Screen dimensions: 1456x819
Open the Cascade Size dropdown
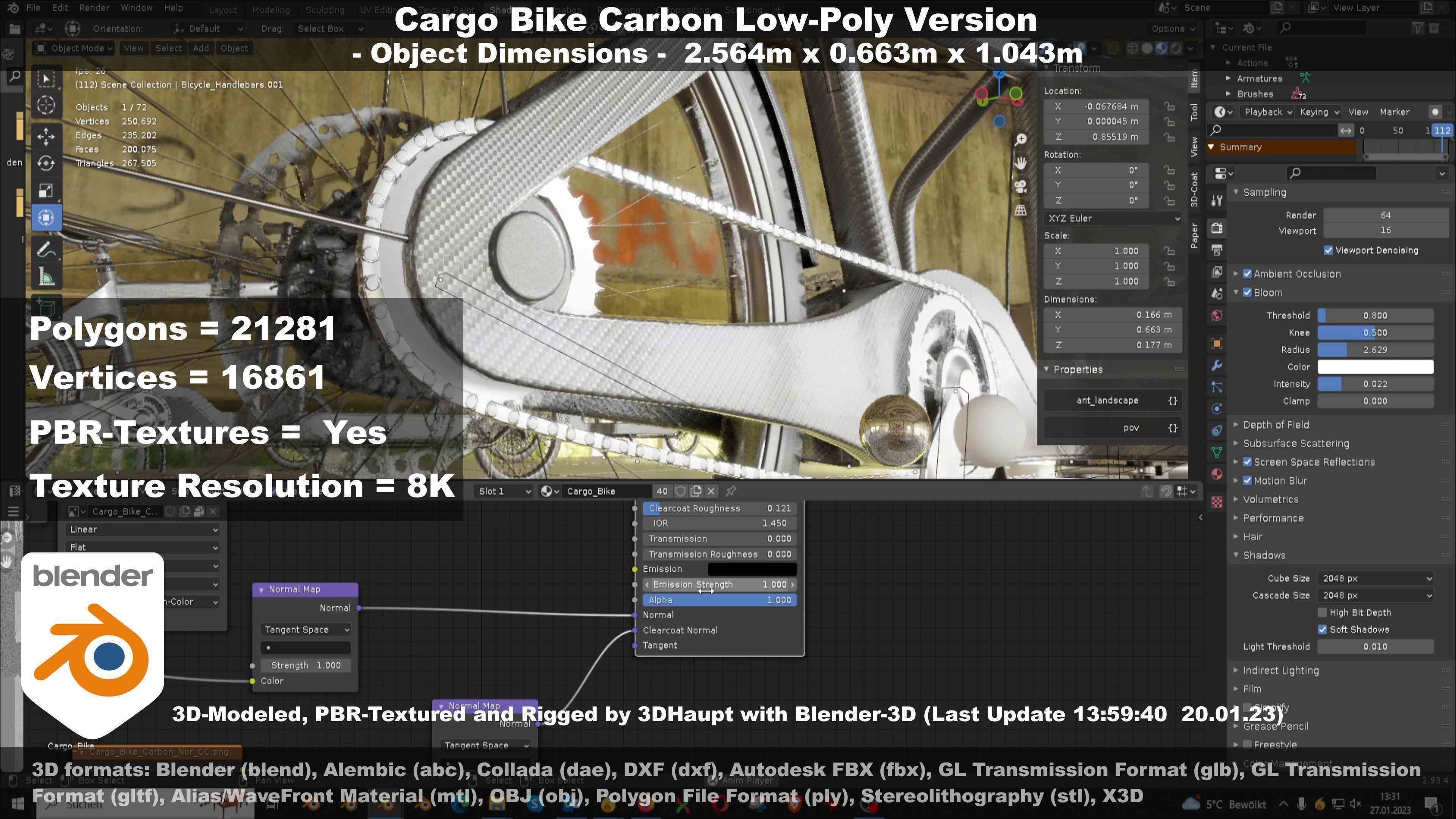pyautogui.click(x=1375, y=595)
